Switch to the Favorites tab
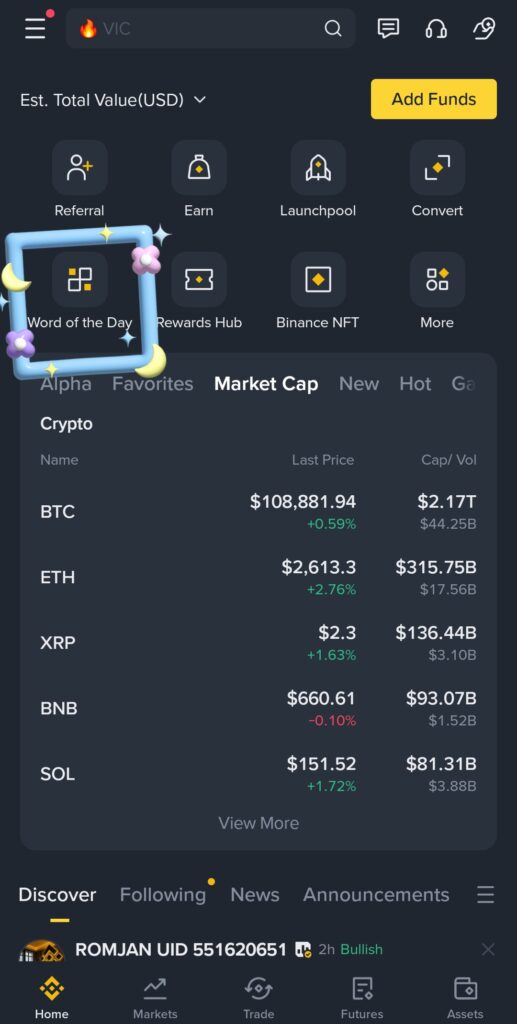This screenshot has width=517, height=1024. 153,384
